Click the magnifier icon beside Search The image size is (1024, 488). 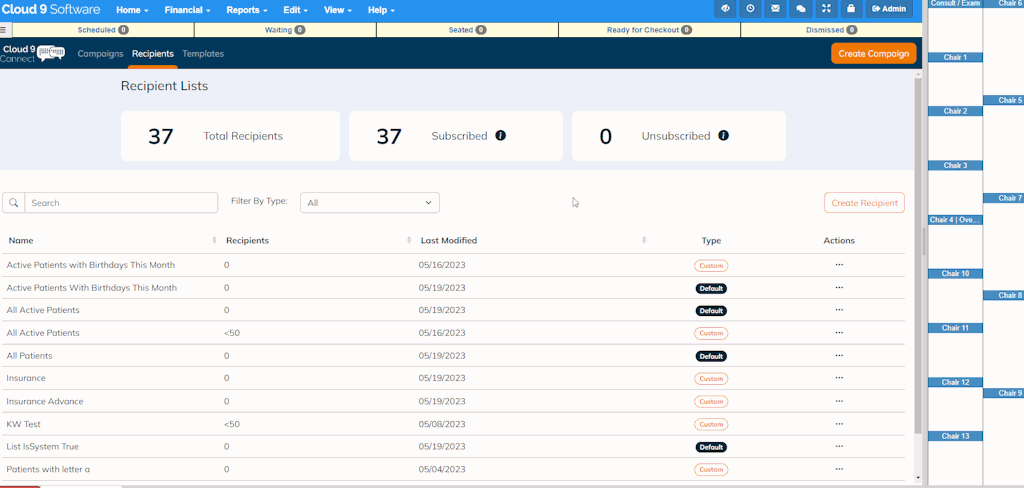[x=13, y=203]
